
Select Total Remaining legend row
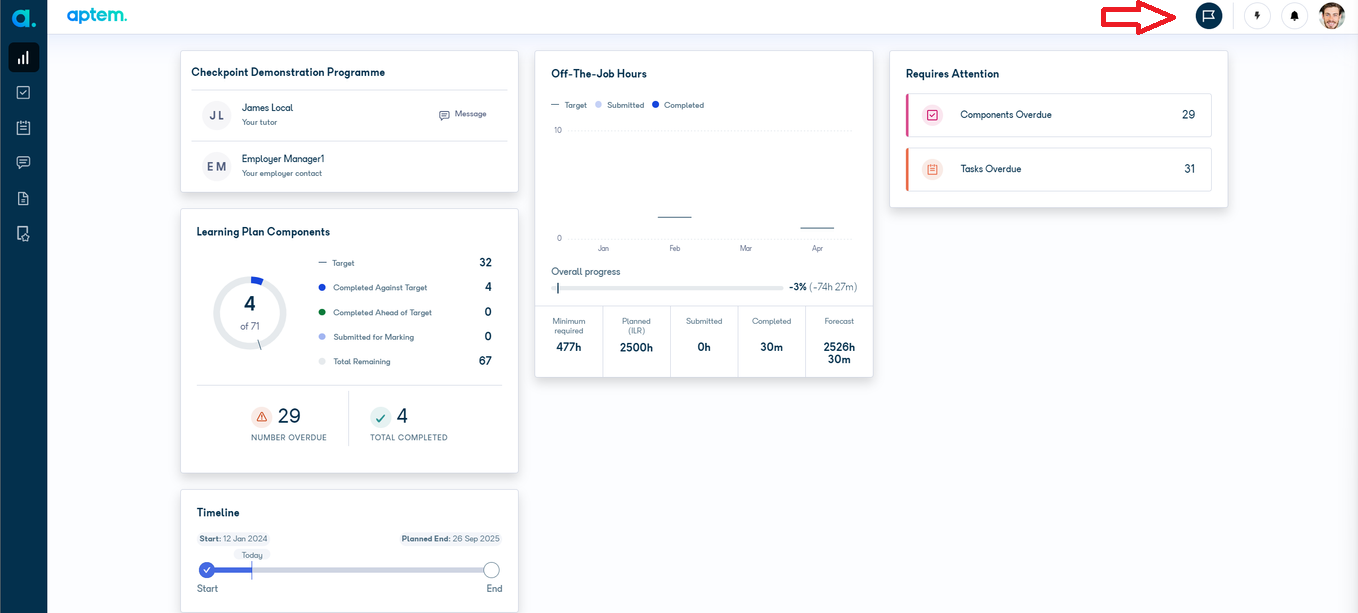pos(405,361)
